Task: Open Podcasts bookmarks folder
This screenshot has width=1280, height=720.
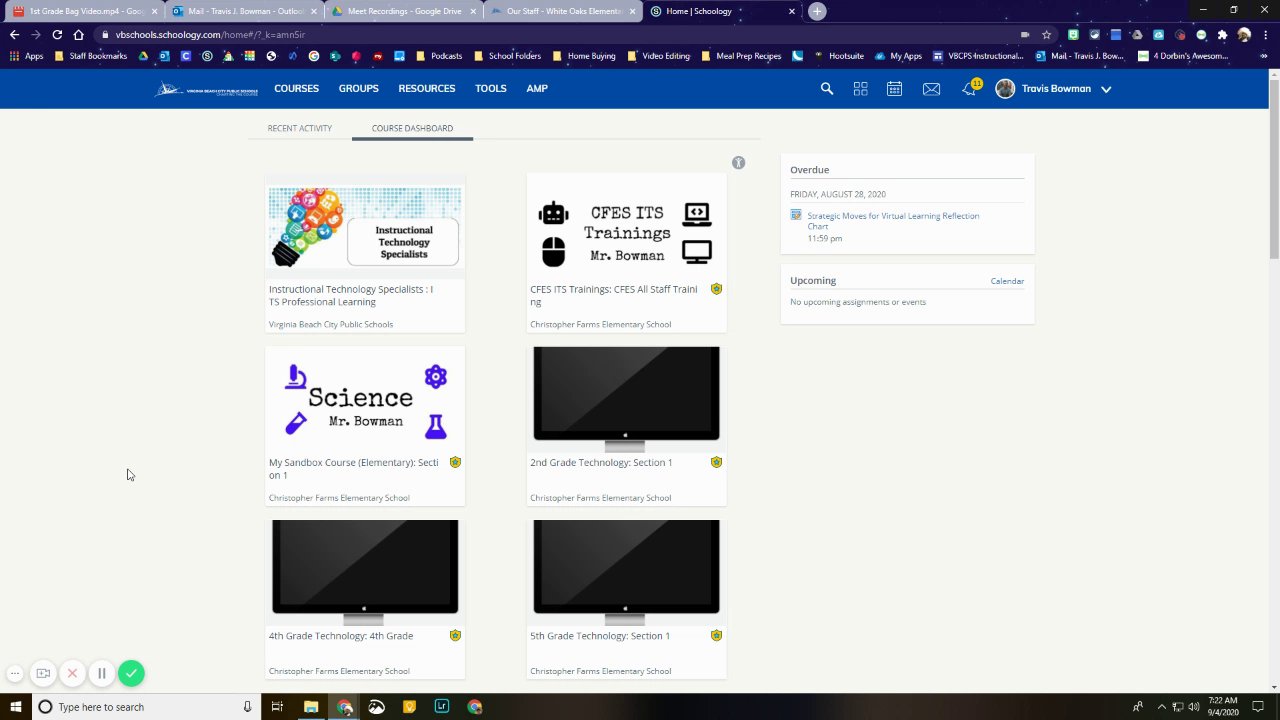Action: pyautogui.click(x=439, y=56)
